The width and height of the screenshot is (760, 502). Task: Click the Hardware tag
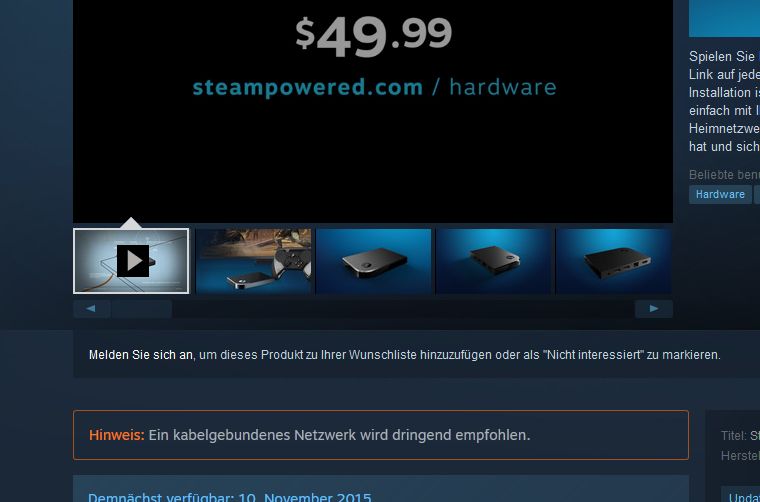point(720,194)
